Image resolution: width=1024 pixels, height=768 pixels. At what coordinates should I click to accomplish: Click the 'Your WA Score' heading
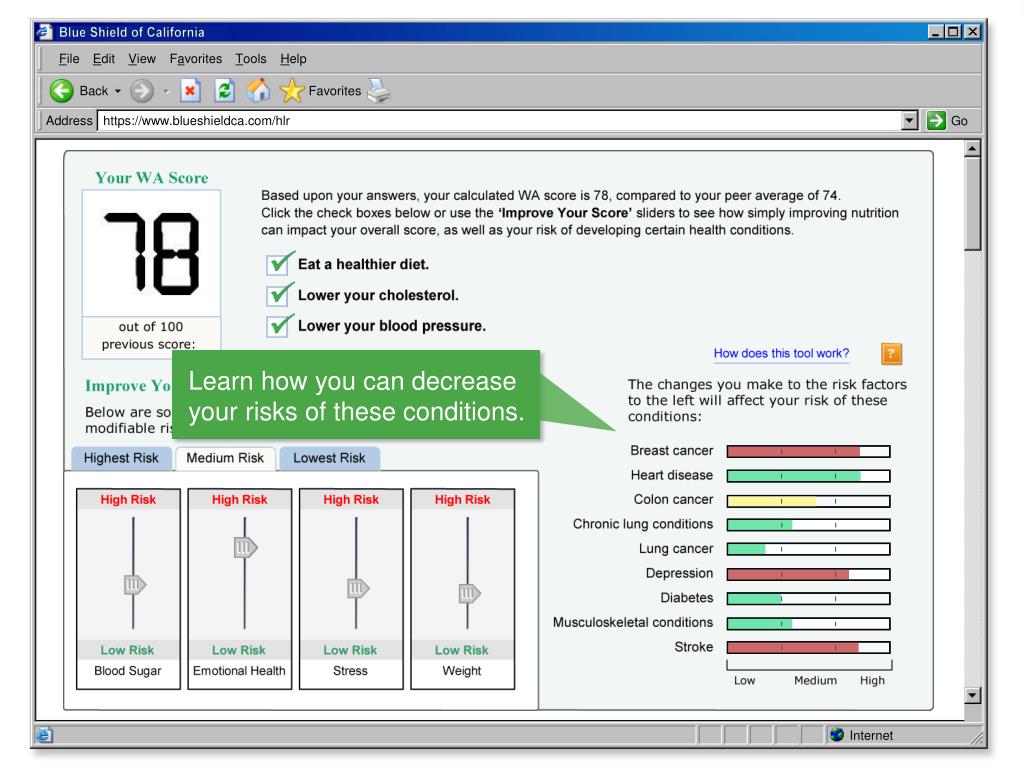(x=152, y=178)
